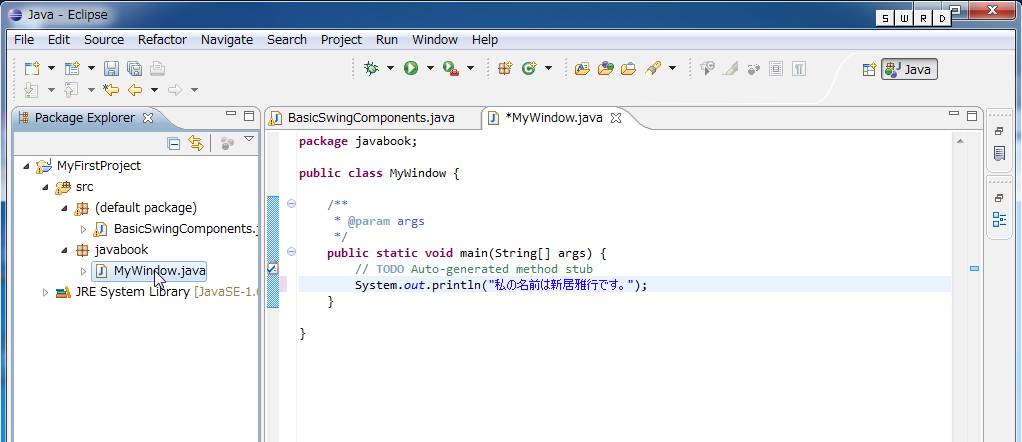Click the Debug bug icon
Image resolution: width=1022 pixels, height=442 pixels.
coord(372,69)
